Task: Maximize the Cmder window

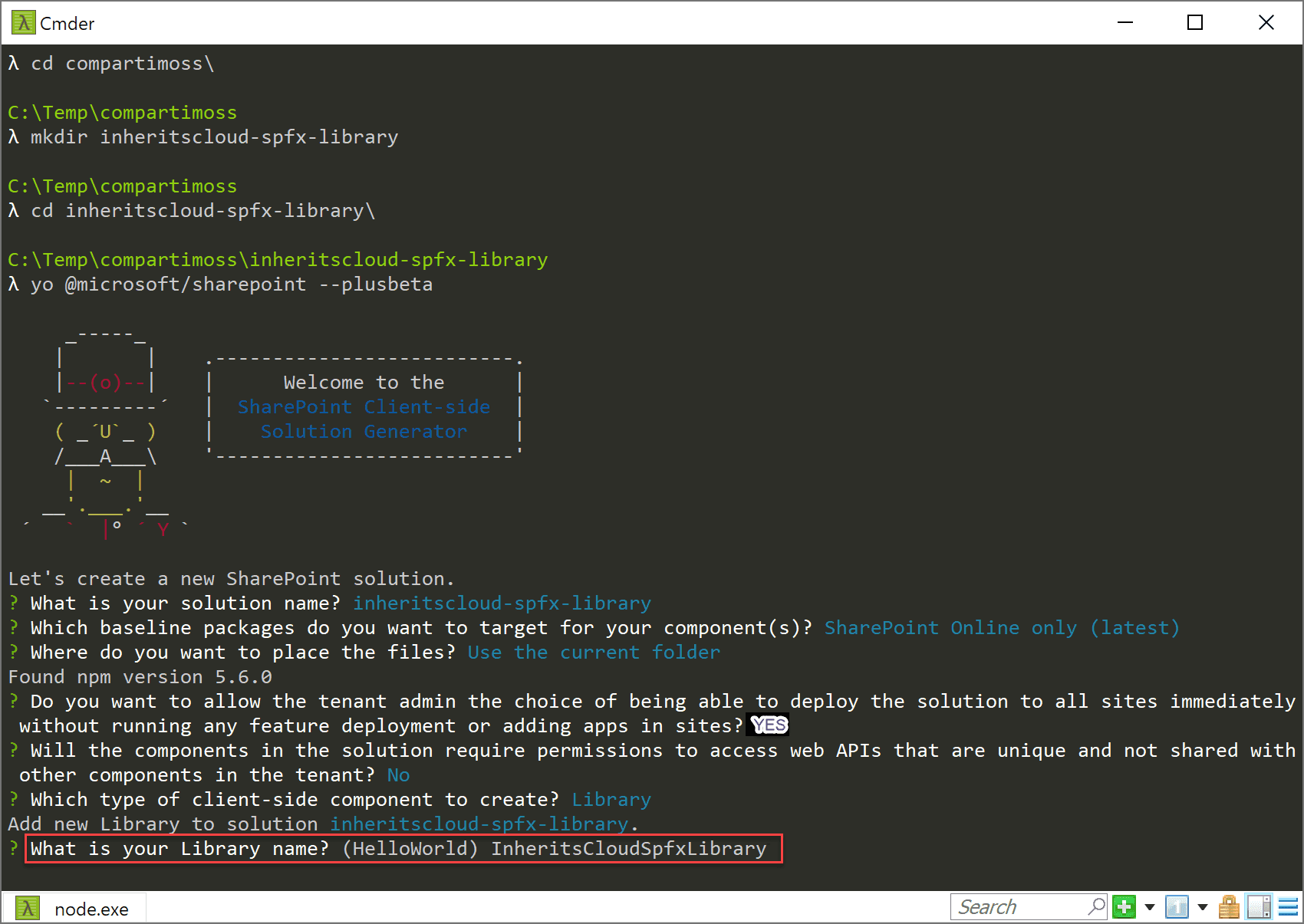Action: [x=1195, y=23]
